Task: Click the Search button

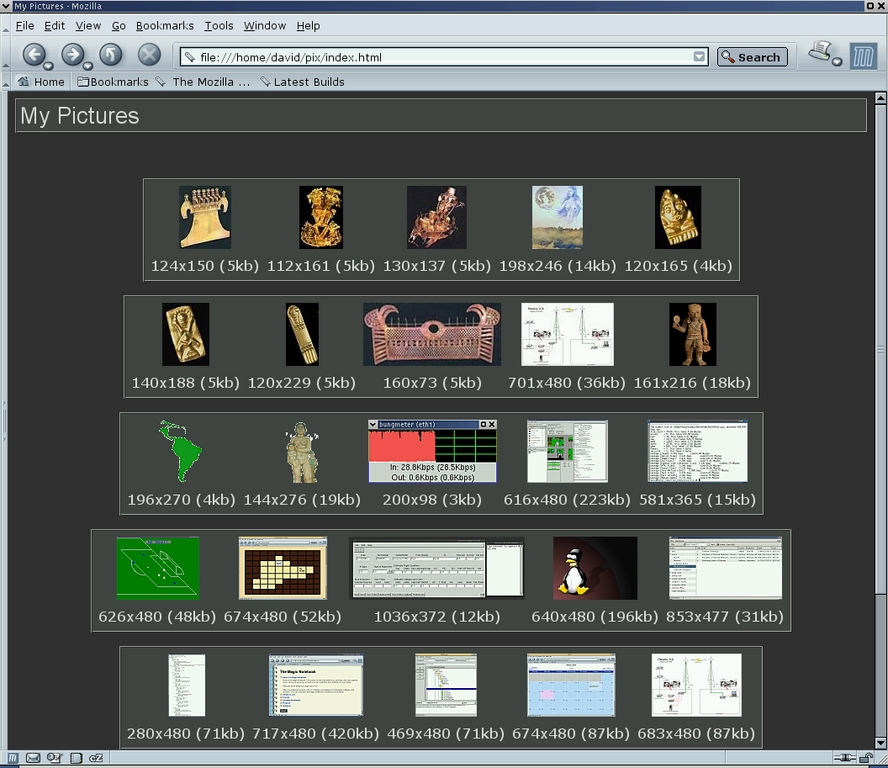Action: click(752, 57)
